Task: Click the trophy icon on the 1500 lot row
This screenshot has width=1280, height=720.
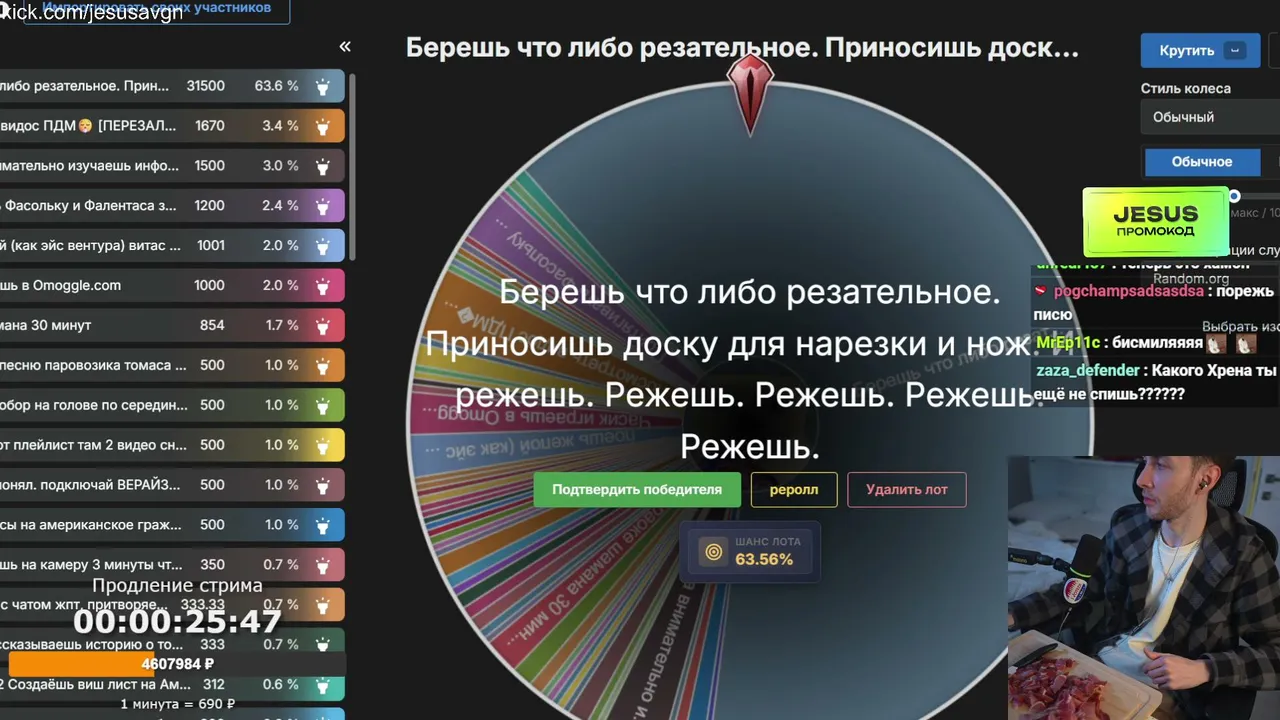Action: [323, 166]
